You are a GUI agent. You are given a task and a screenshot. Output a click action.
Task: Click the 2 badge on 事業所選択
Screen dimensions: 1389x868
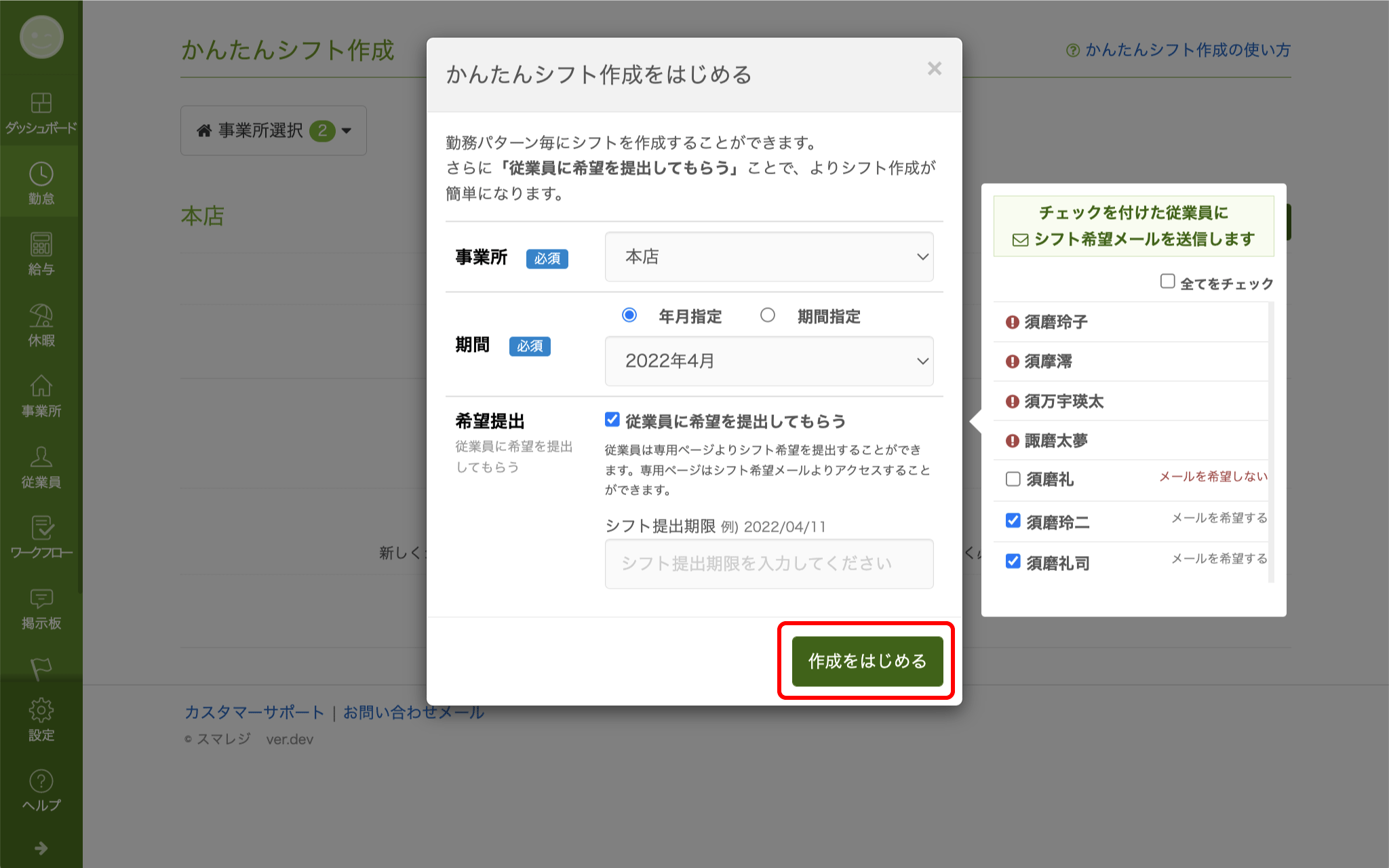click(x=322, y=130)
